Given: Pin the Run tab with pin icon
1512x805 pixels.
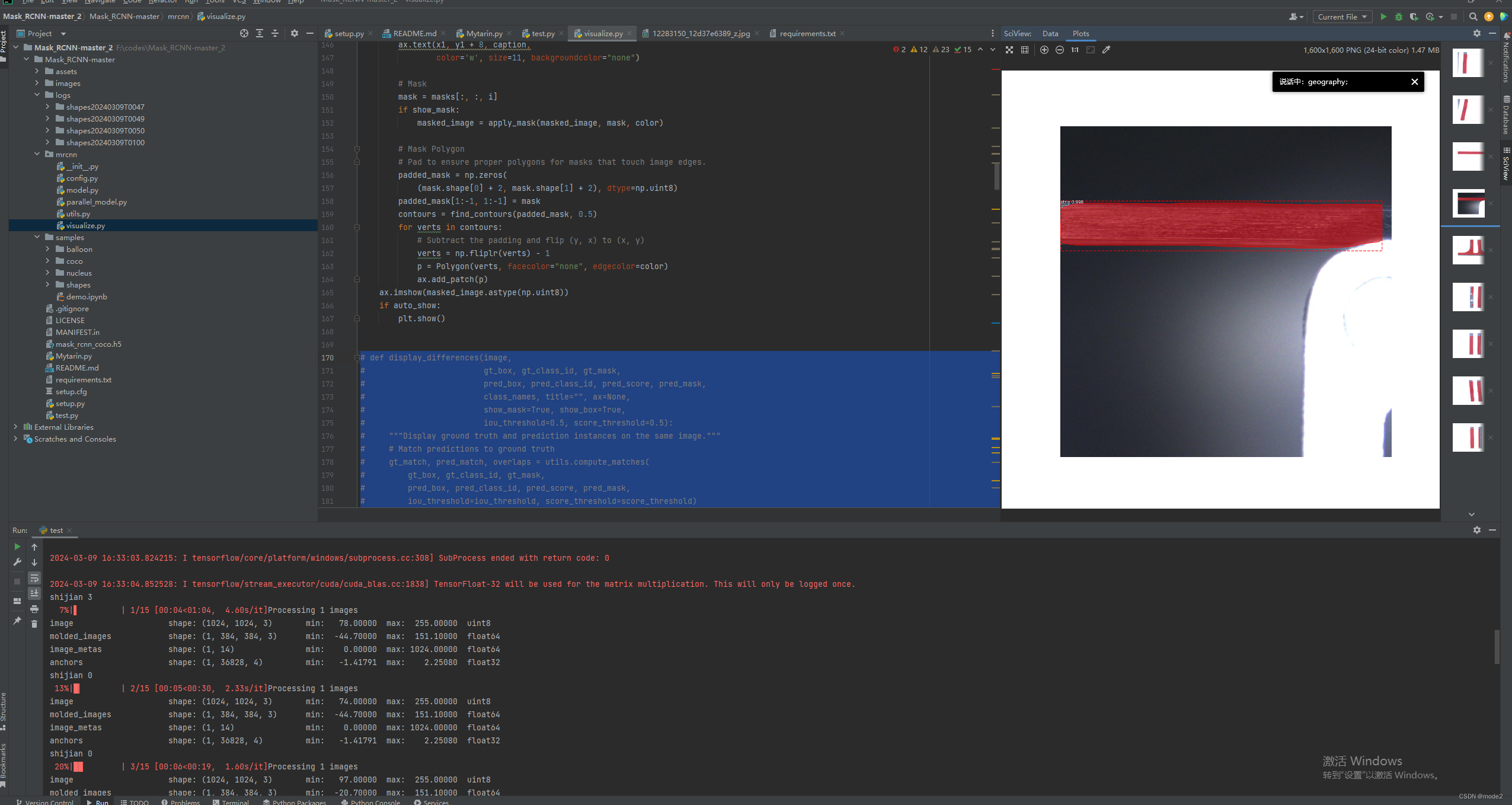Looking at the screenshot, I should point(17,621).
